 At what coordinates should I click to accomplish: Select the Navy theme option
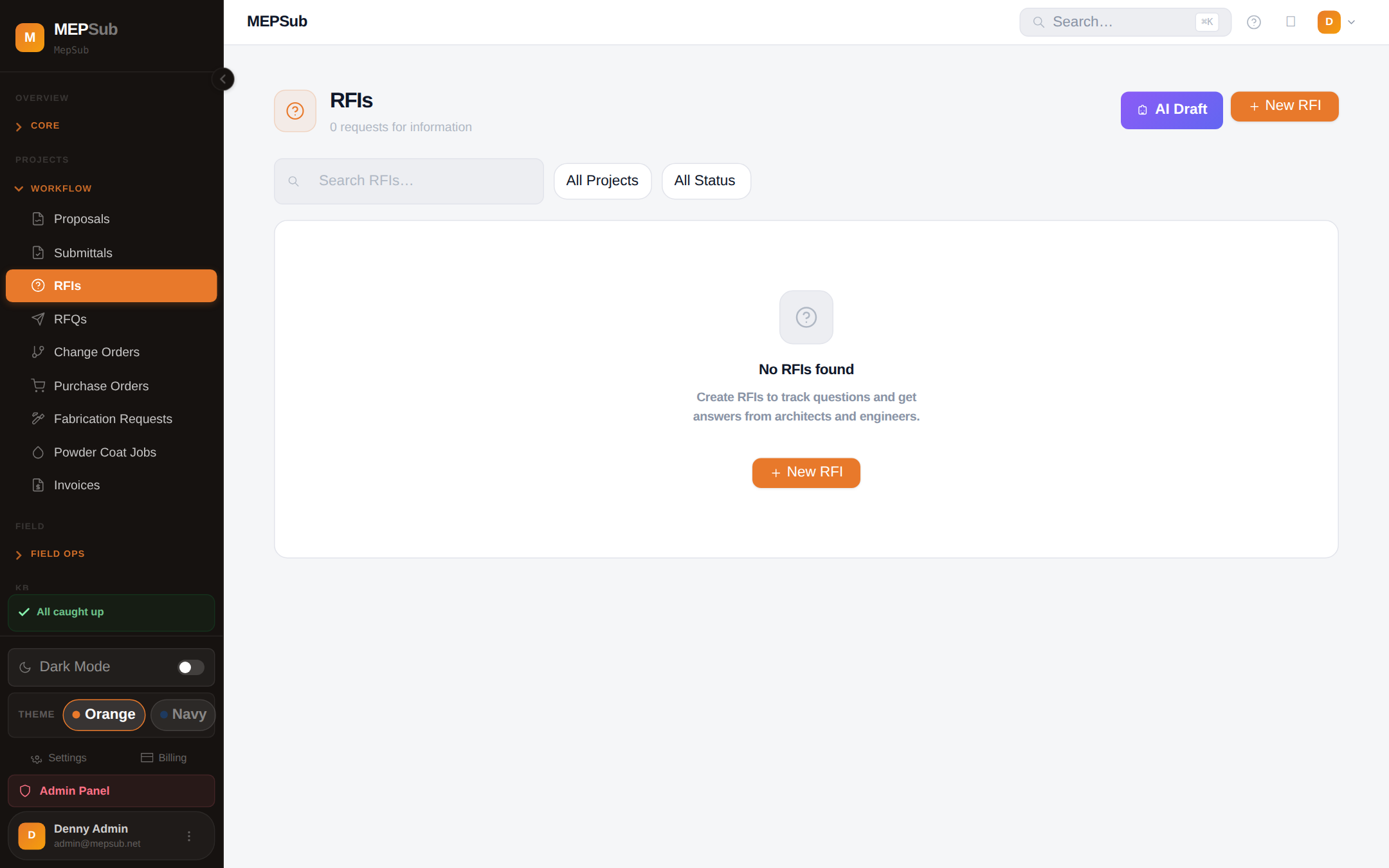[183, 714]
